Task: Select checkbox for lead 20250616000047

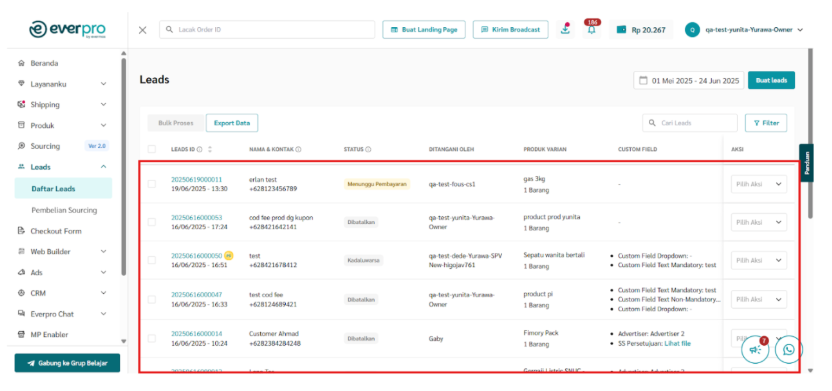Action: (x=152, y=299)
